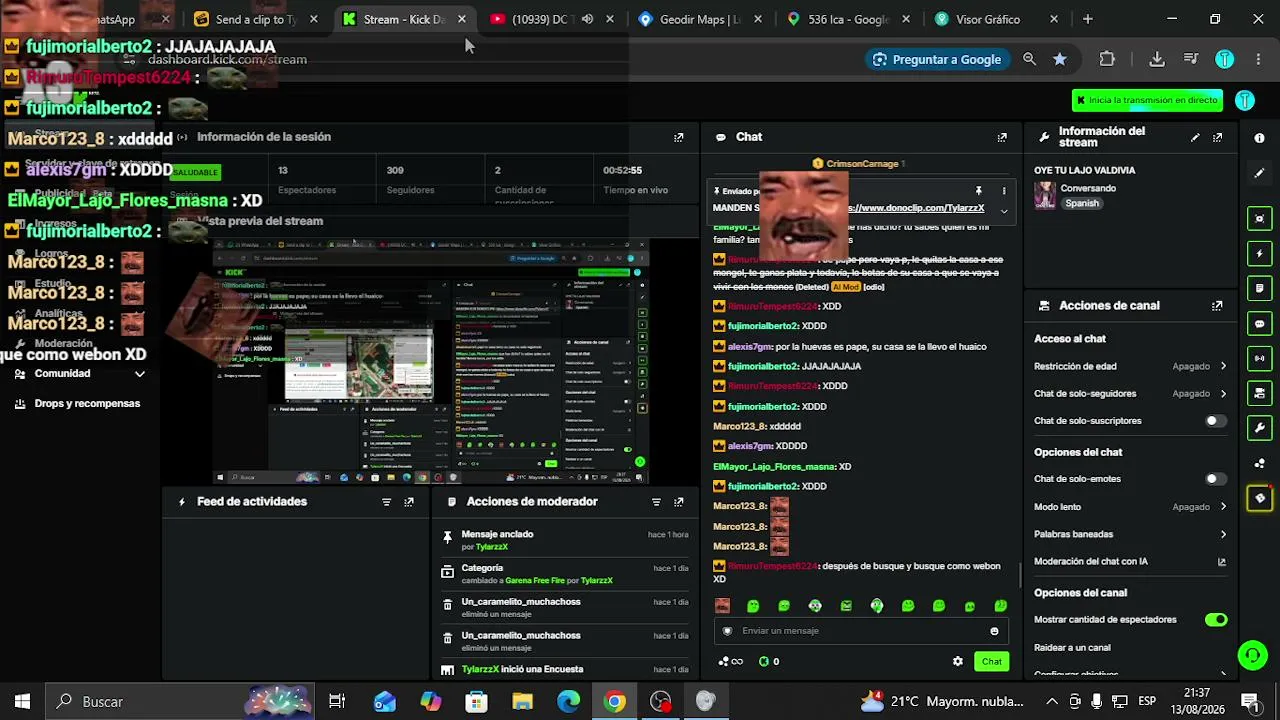This screenshot has height=720, width=1280.
Task: Open the Conversando category thumbnail
Action: coord(1045,195)
